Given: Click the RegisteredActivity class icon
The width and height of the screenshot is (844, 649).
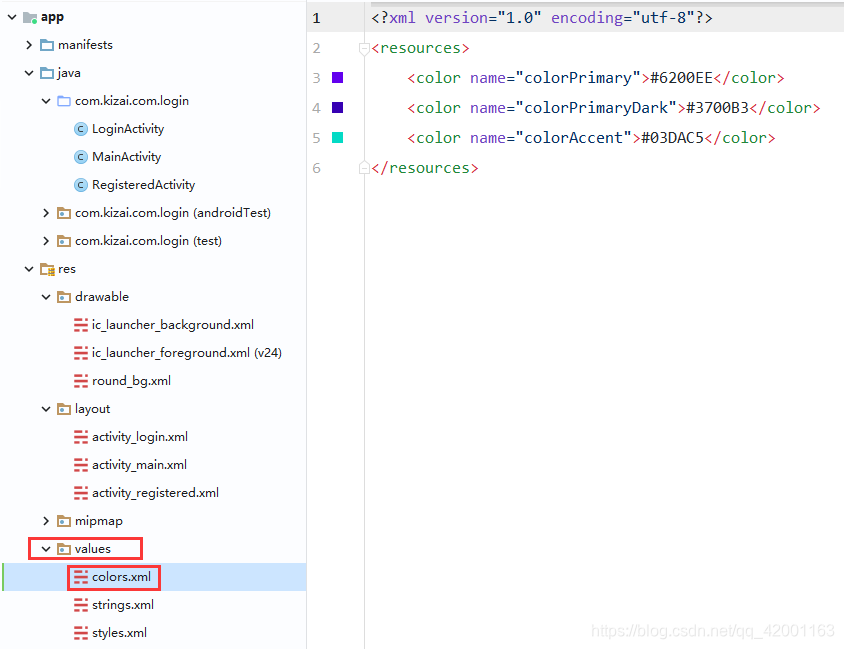Looking at the screenshot, I should click(x=81, y=185).
